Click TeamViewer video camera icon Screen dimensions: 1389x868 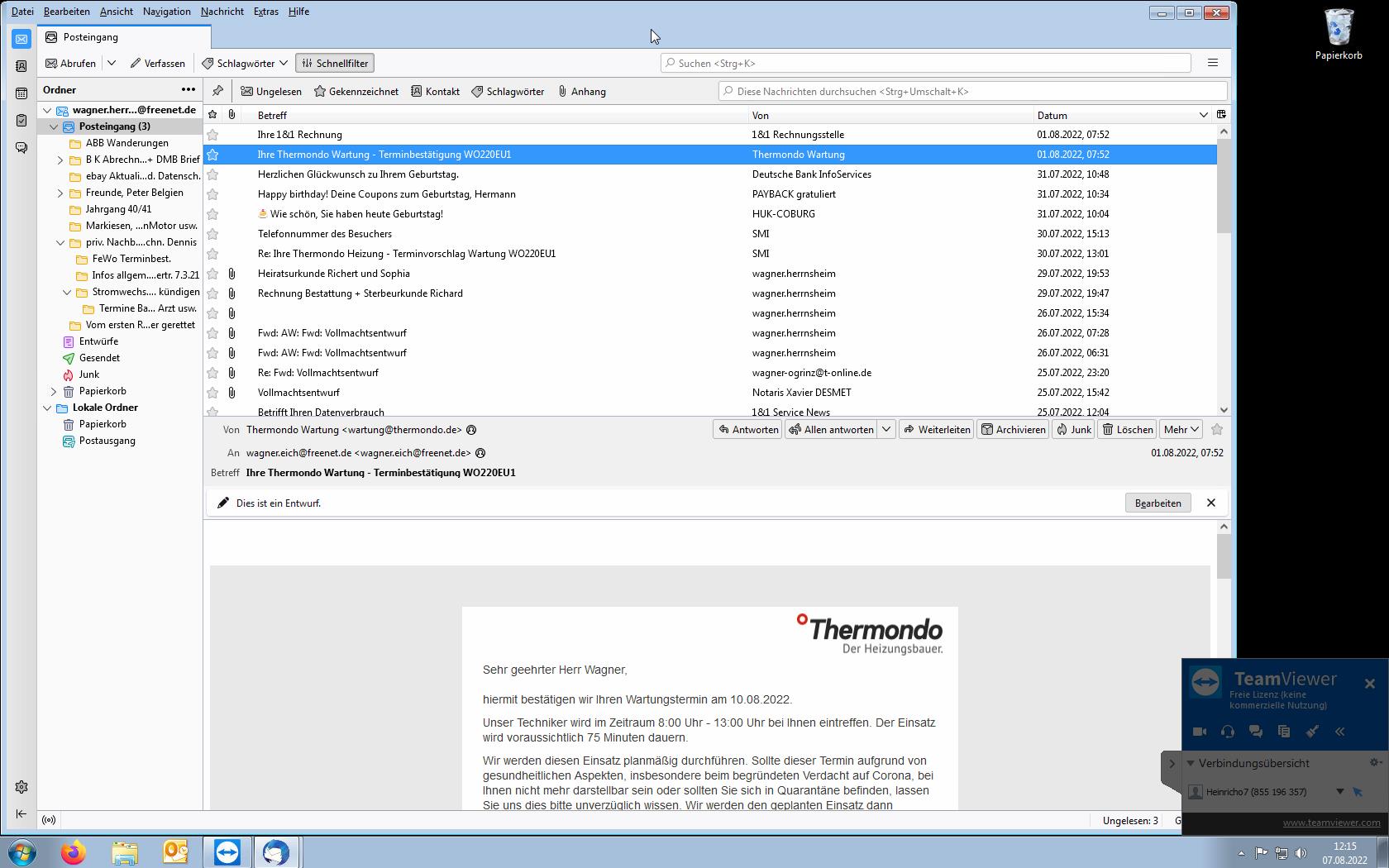coord(1200,732)
